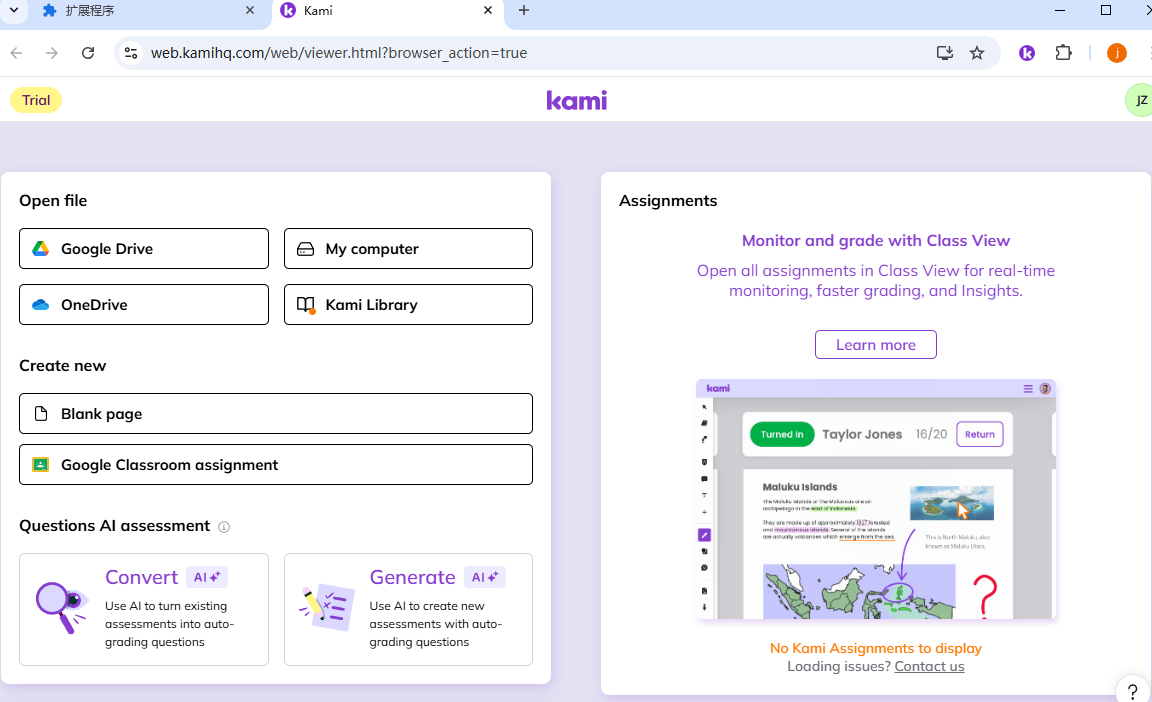Viewport: 1152px width, 702px height.
Task: Click the Convert magnifying glass illustration
Action: (x=62, y=607)
